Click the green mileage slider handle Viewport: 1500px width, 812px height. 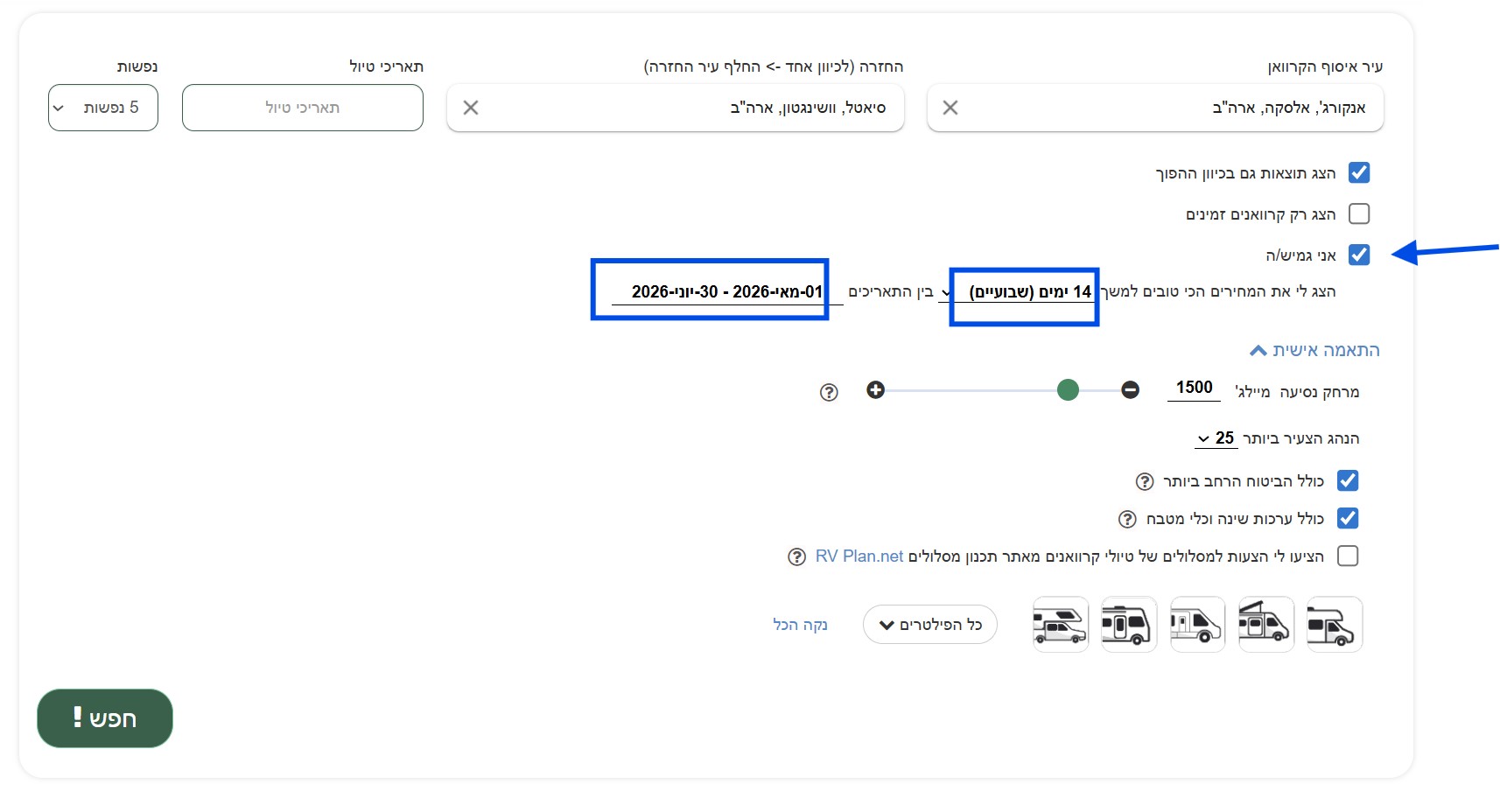pyautogui.click(x=1068, y=390)
